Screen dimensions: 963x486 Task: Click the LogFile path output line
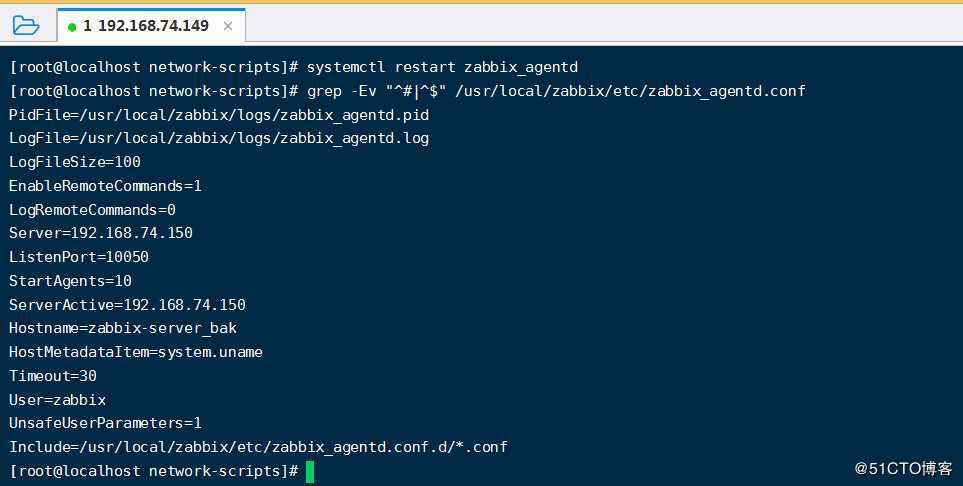click(x=218, y=138)
